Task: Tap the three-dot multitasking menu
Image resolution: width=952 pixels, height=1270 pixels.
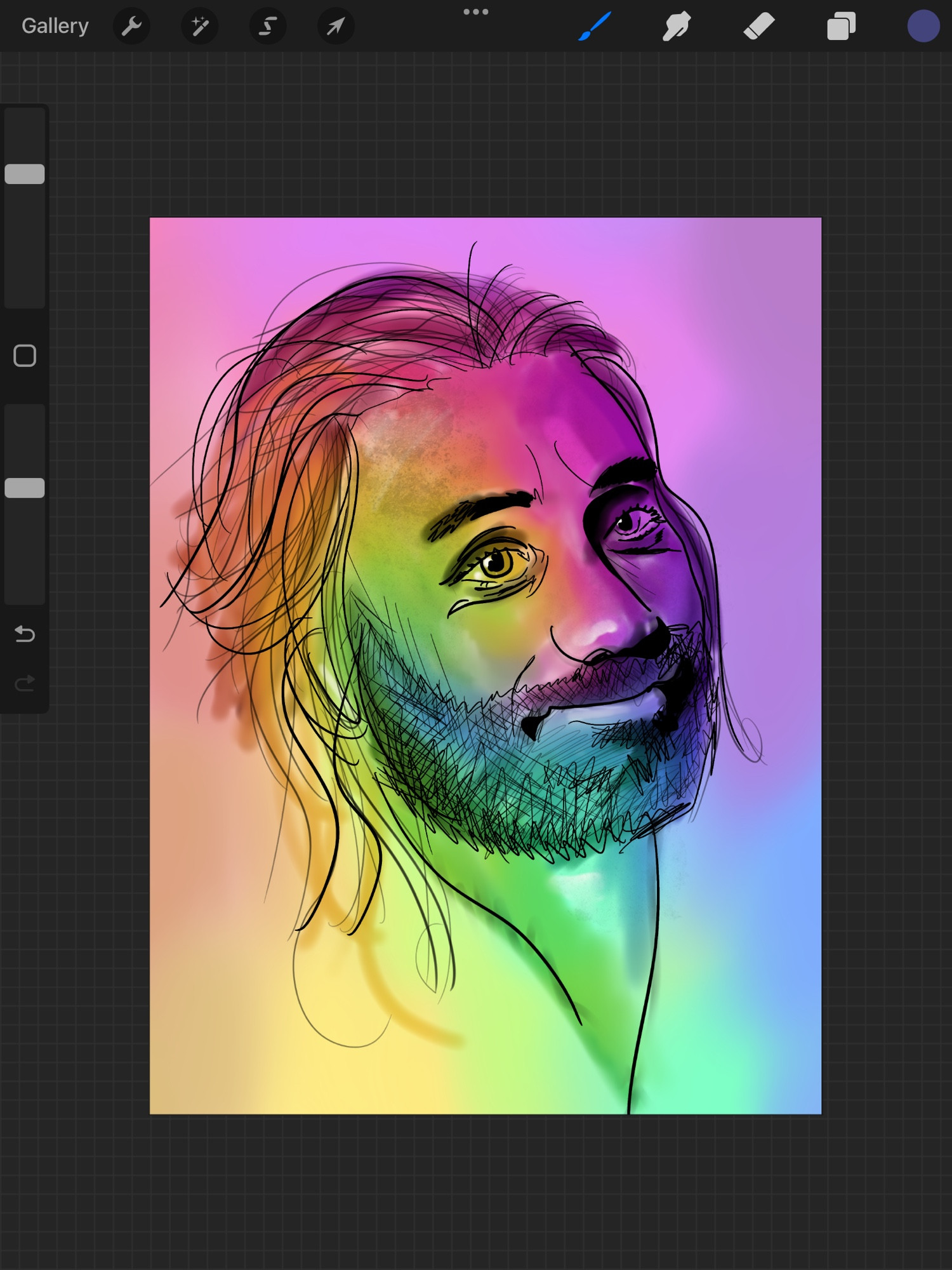Action: tap(476, 11)
